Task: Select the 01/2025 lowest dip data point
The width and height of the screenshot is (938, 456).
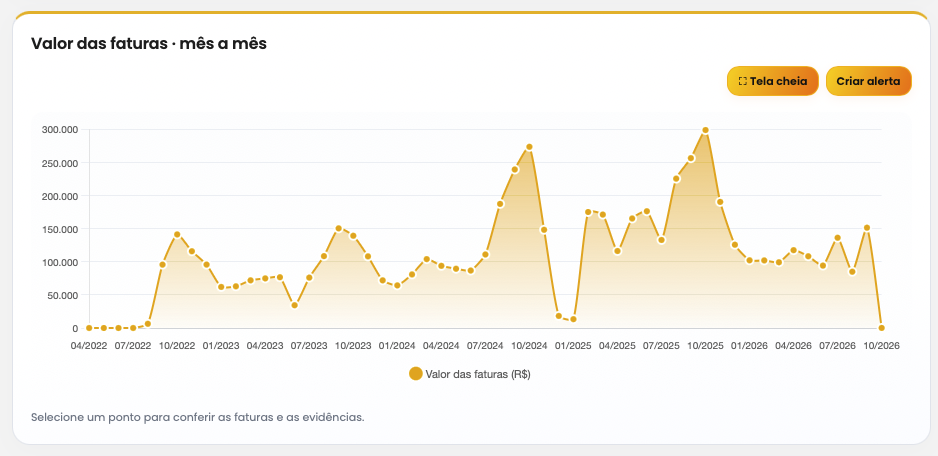Action: [x=573, y=319]
